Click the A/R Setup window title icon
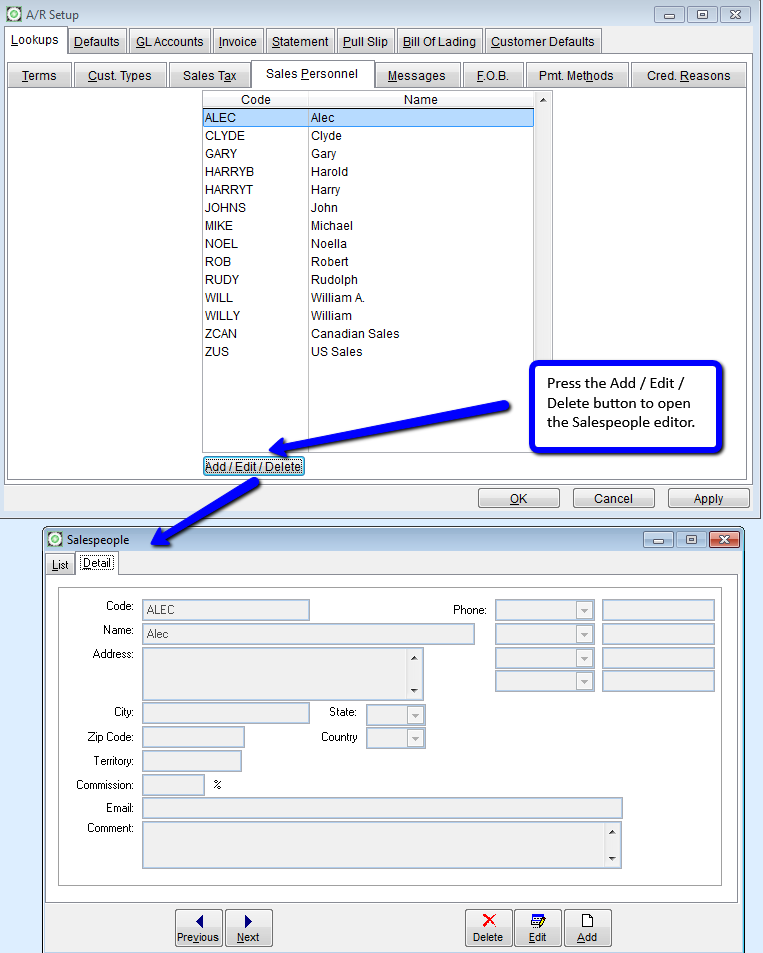Screen dimensions: 763x953 click(x=14, y=15)
